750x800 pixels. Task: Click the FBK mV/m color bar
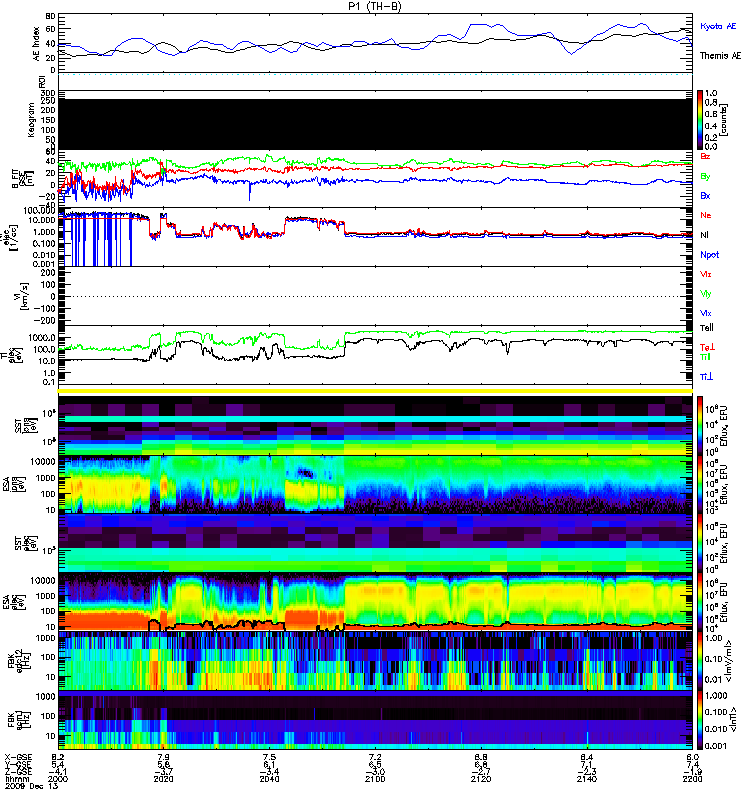tap(700, 660)
